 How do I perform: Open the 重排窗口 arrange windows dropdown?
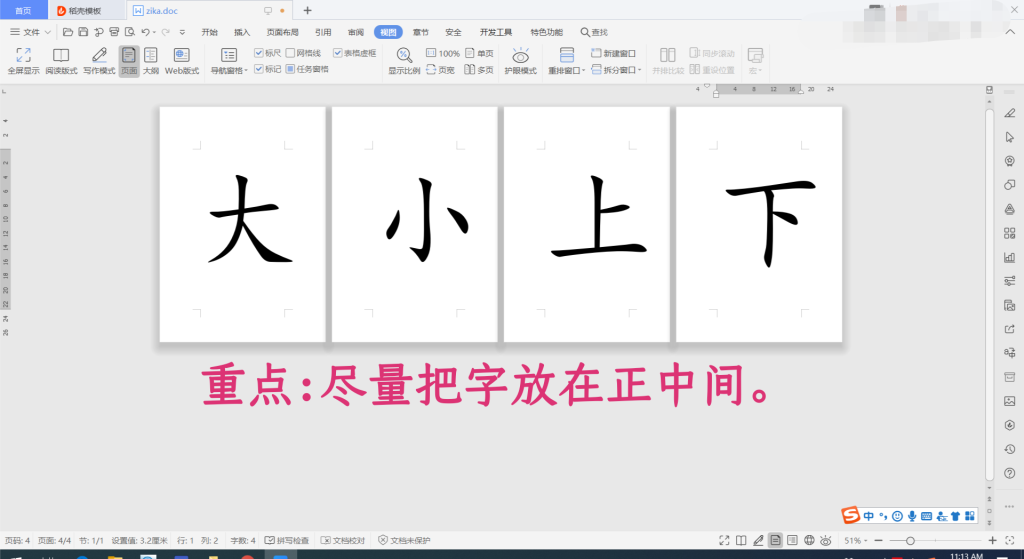tap(566, 71)
